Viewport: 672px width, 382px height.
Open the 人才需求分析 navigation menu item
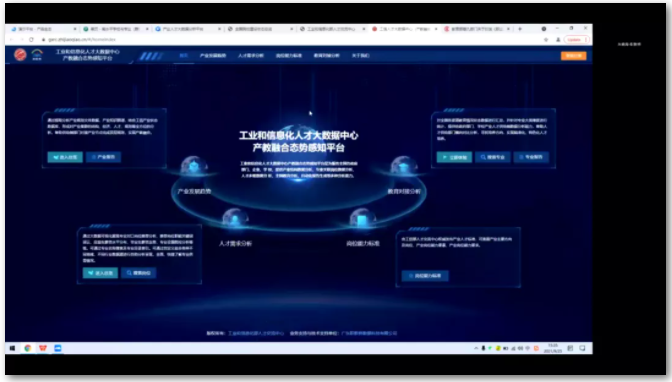click(251, 55)
